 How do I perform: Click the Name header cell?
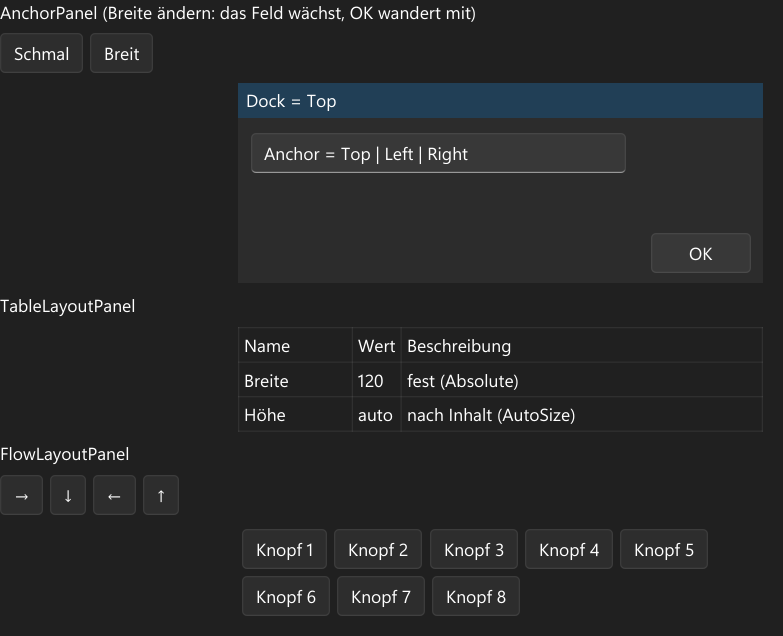click(295, 345)
